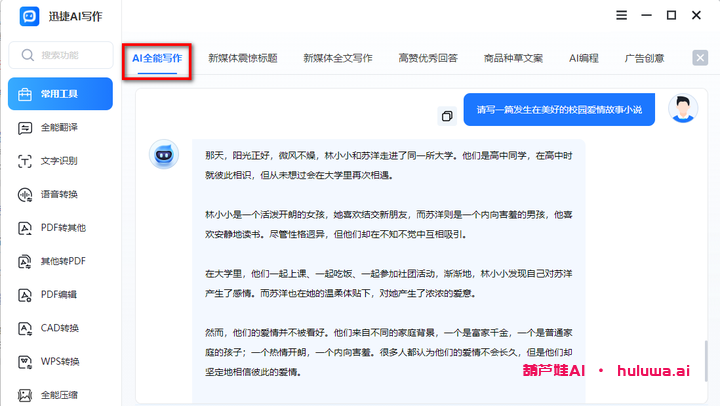Click the 迅捷AI写作 app logo icon
This screenshot has width=720, height=406.
(x=29, y=17)
